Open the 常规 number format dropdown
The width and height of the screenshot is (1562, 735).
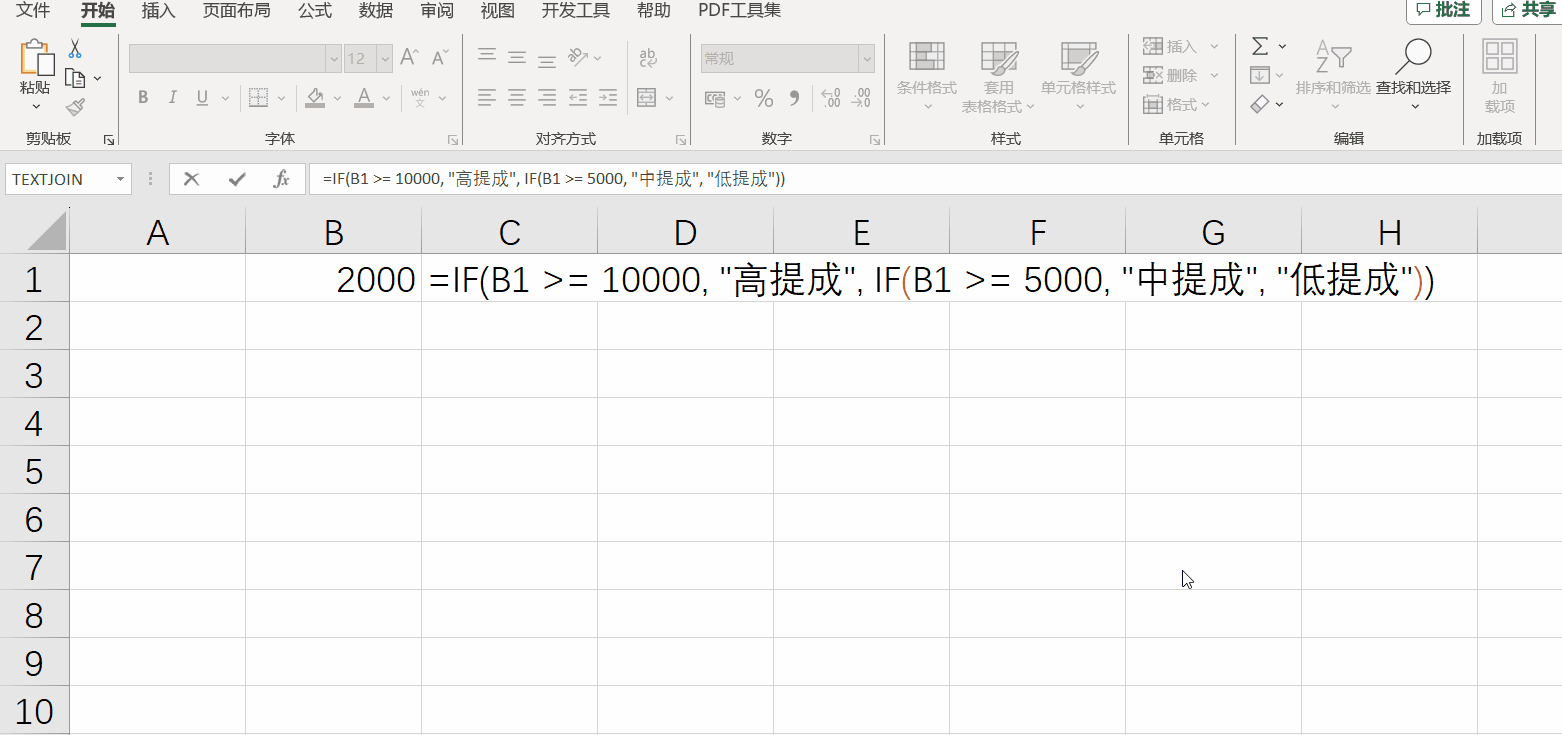(x=865, y=58)
